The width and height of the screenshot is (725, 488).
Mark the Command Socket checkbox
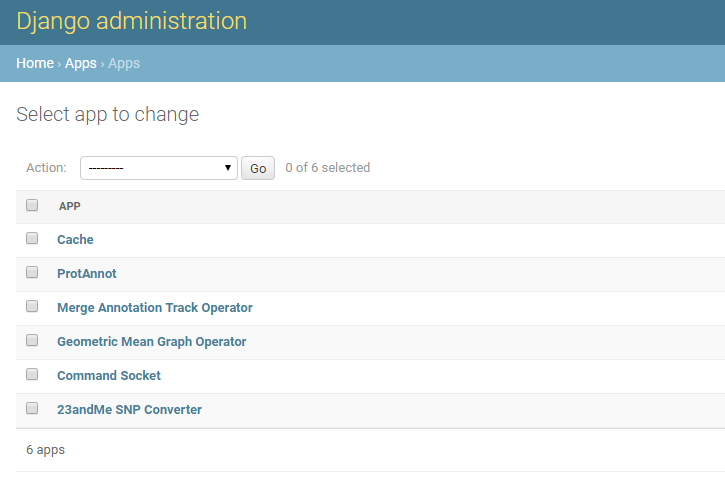click(32, 375)
